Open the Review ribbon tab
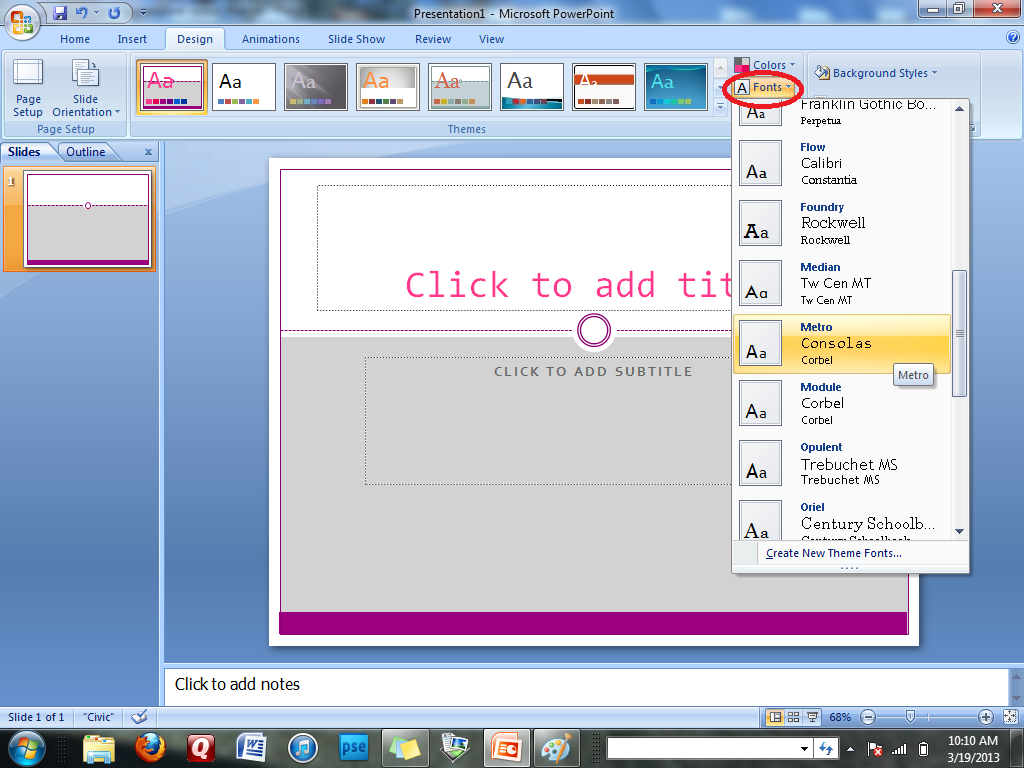This screenshot has width=1024, height=768. pos(433,39)
